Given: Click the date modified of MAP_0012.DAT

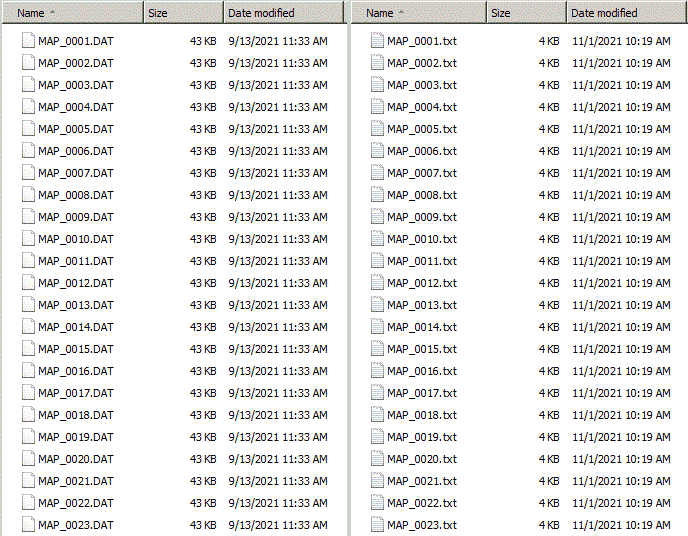Looking at the screenshot, I should (278, 283).
